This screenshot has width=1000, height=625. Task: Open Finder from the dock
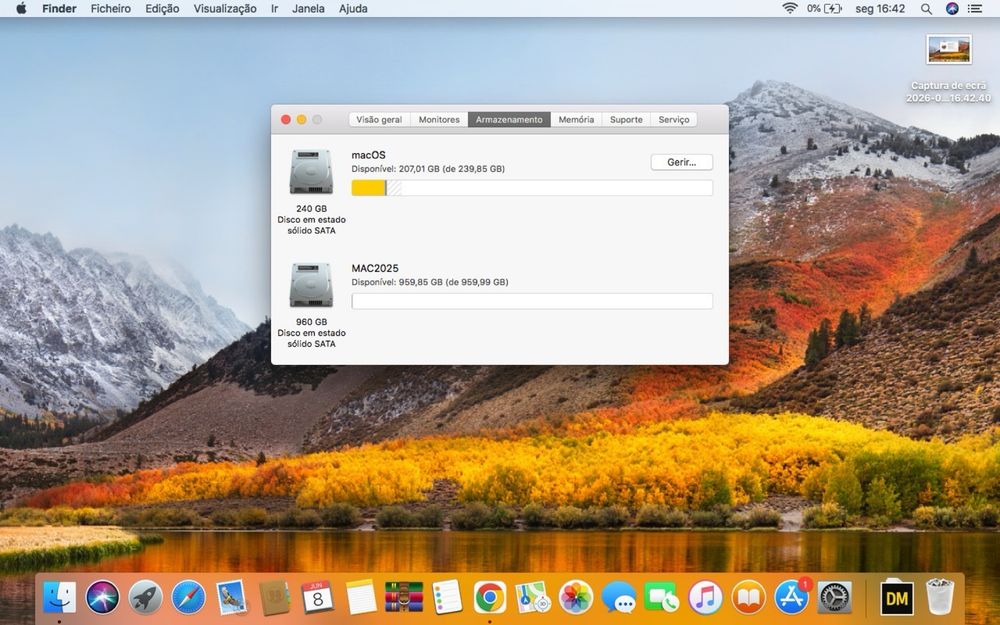(x=59, y=598)
